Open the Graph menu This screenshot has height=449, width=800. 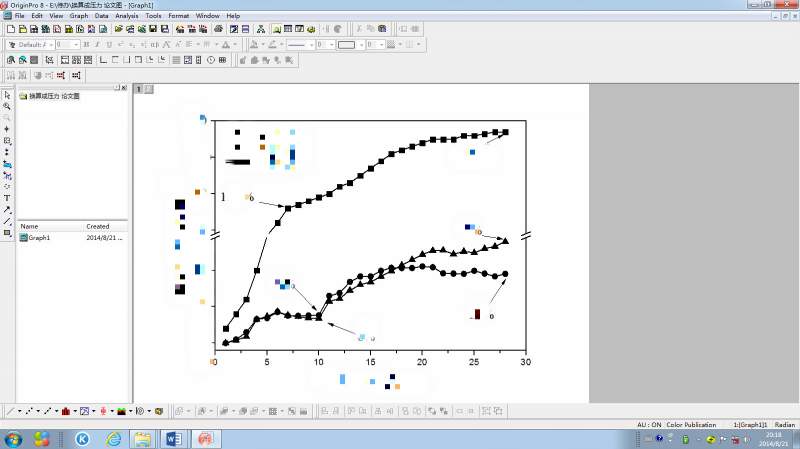[x=79, y=16]
